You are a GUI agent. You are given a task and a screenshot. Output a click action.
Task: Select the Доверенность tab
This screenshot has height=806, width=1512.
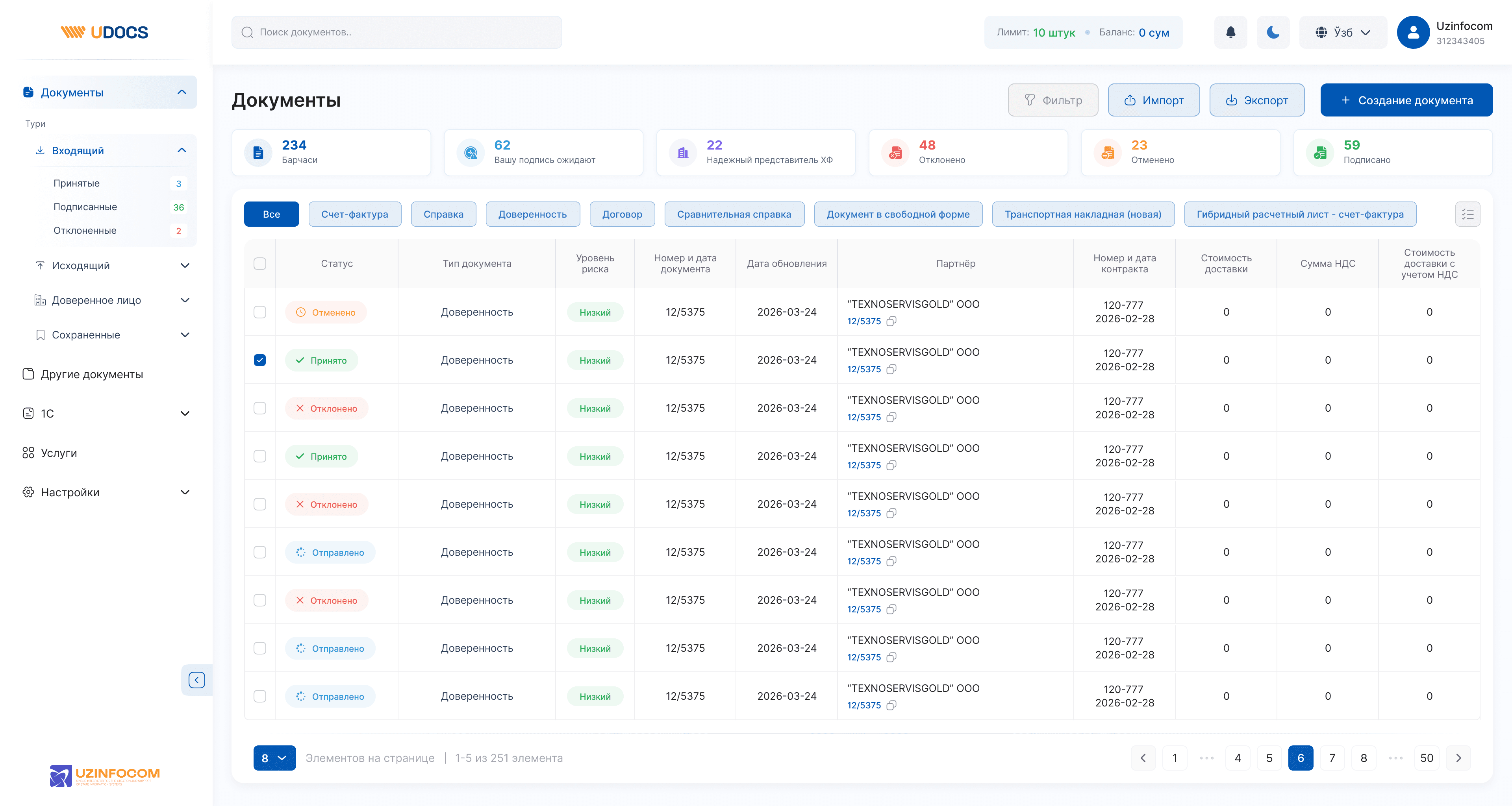[x=532, y=214]
